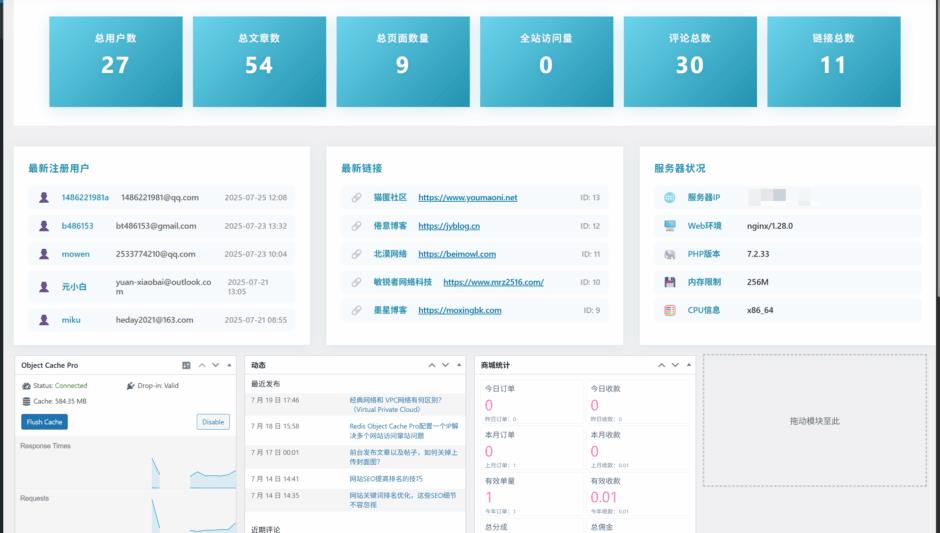Toggle the 动态 panel with triangle arrow
940x533 pixels.
(x=460, y=366)
